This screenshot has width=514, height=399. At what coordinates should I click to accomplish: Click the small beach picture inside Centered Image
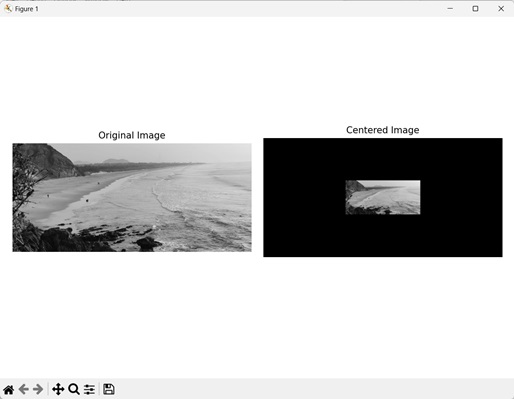click(x=383, y=197)
